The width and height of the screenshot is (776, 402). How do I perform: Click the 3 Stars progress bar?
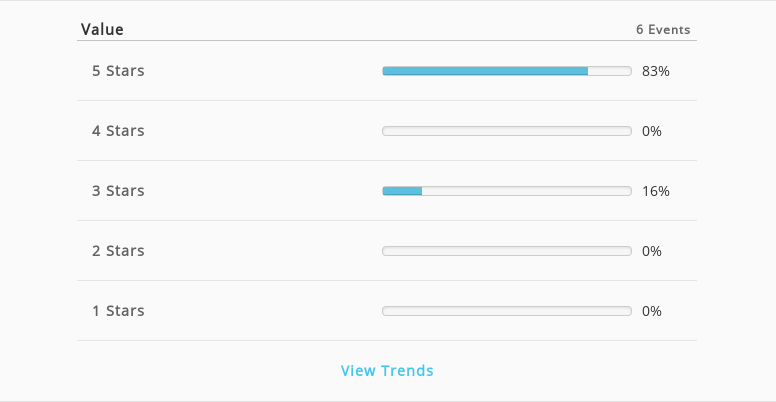[507, 191]
